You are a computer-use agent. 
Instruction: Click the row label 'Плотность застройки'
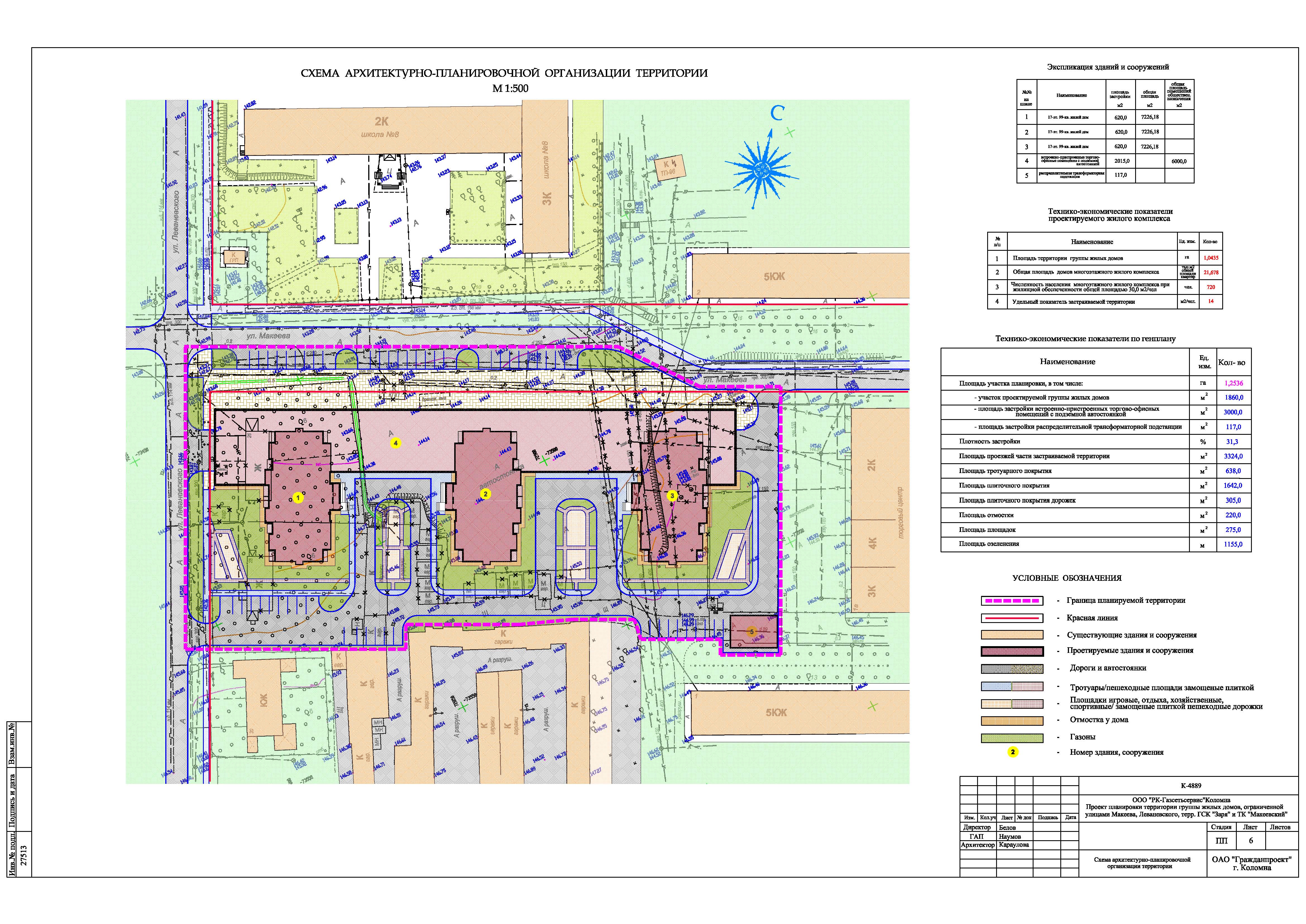989,441
